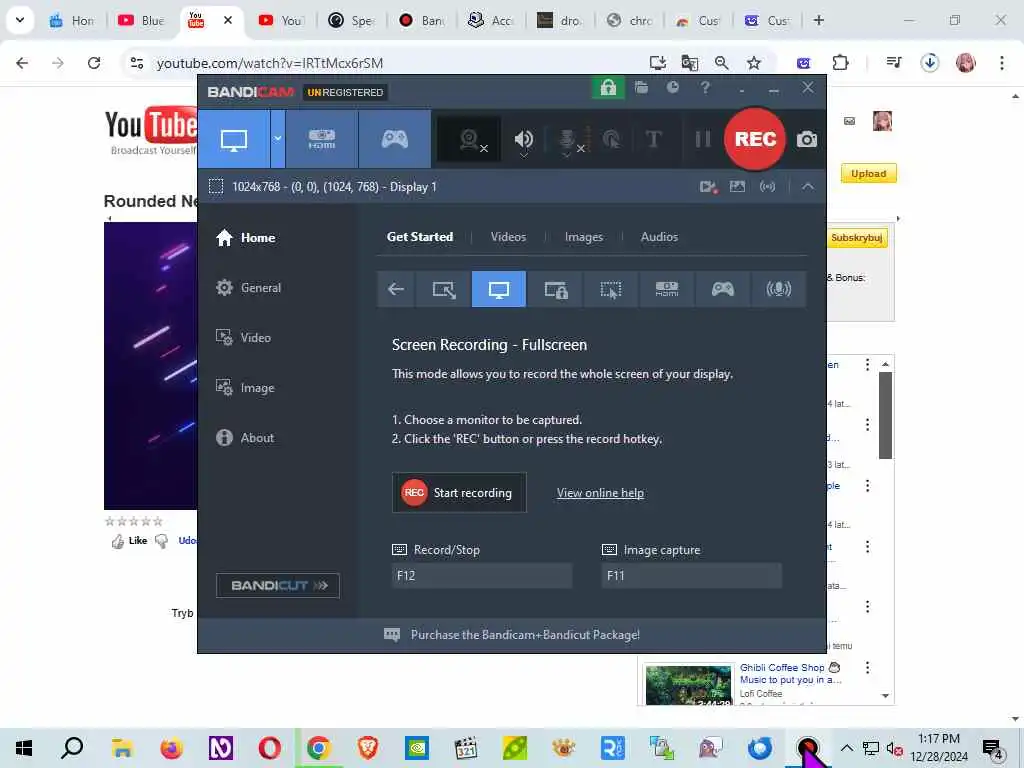This screenshot has width=1024, height=768.
Task: Select specific window lock recording mode
Action: [555, 289]
